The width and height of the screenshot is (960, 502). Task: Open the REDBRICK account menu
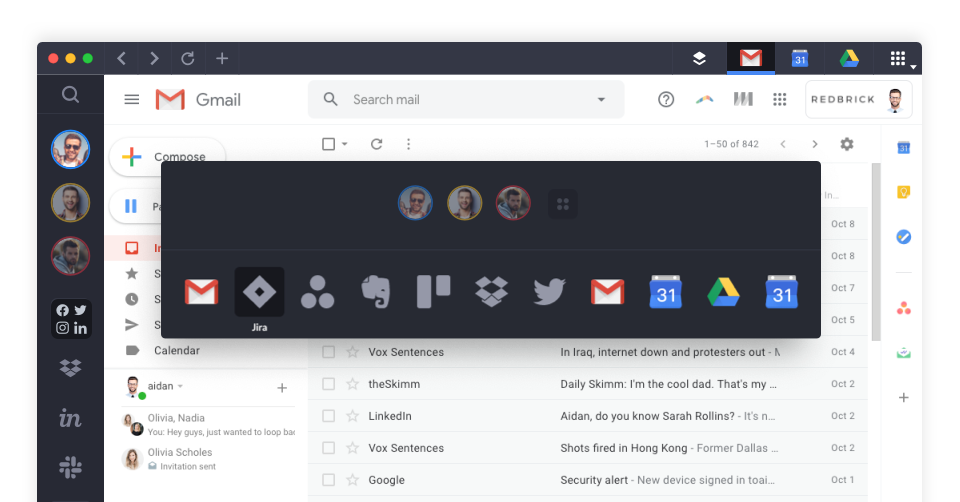(858, 99)
